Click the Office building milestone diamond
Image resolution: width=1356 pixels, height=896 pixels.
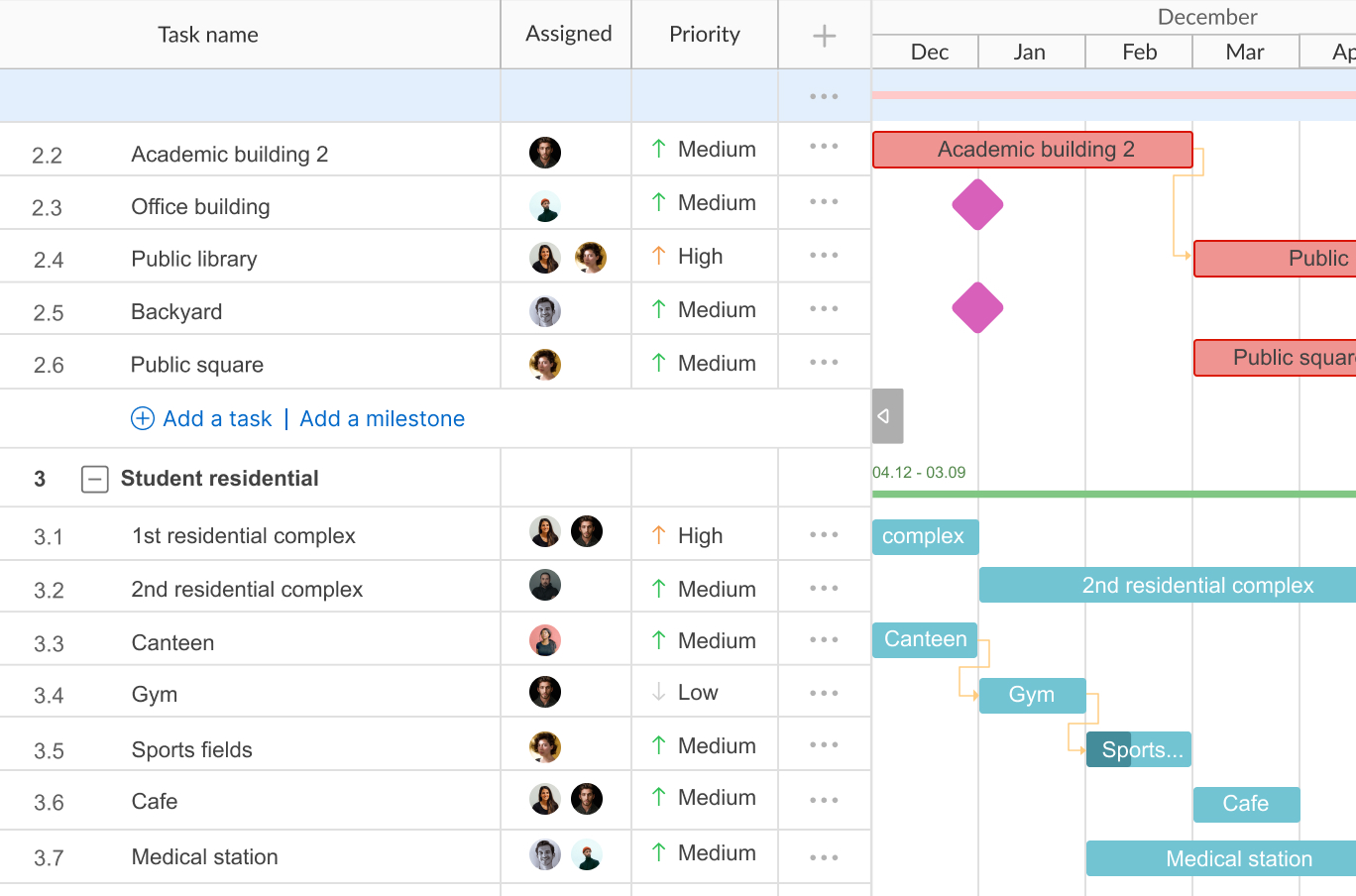(977, 205)
